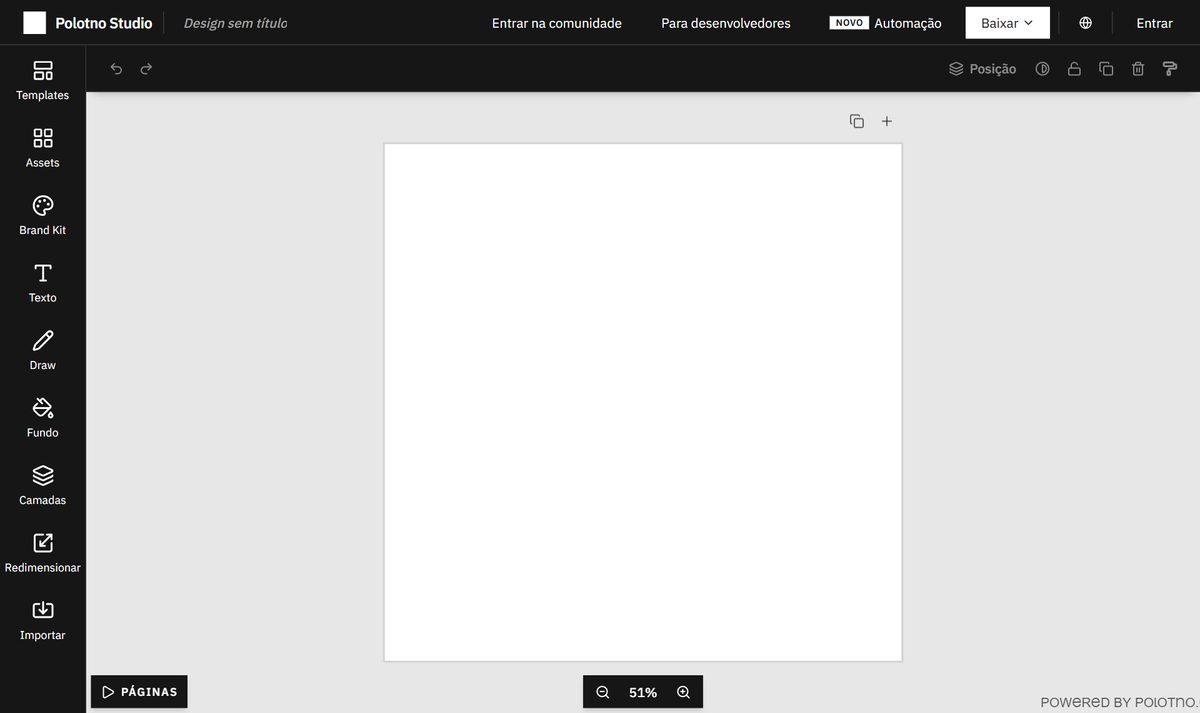Select the Texto tool in sidebar
The height and width of the screenshot is (713, 1200).
[x=43, y=283]
